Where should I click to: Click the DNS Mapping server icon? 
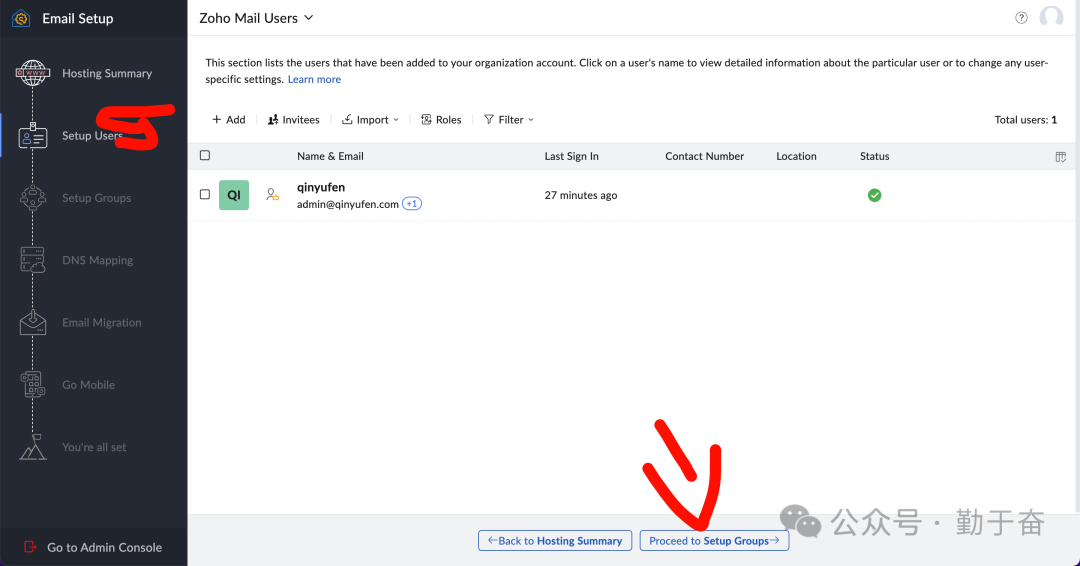pyautogui.click(x=33, y=260)
